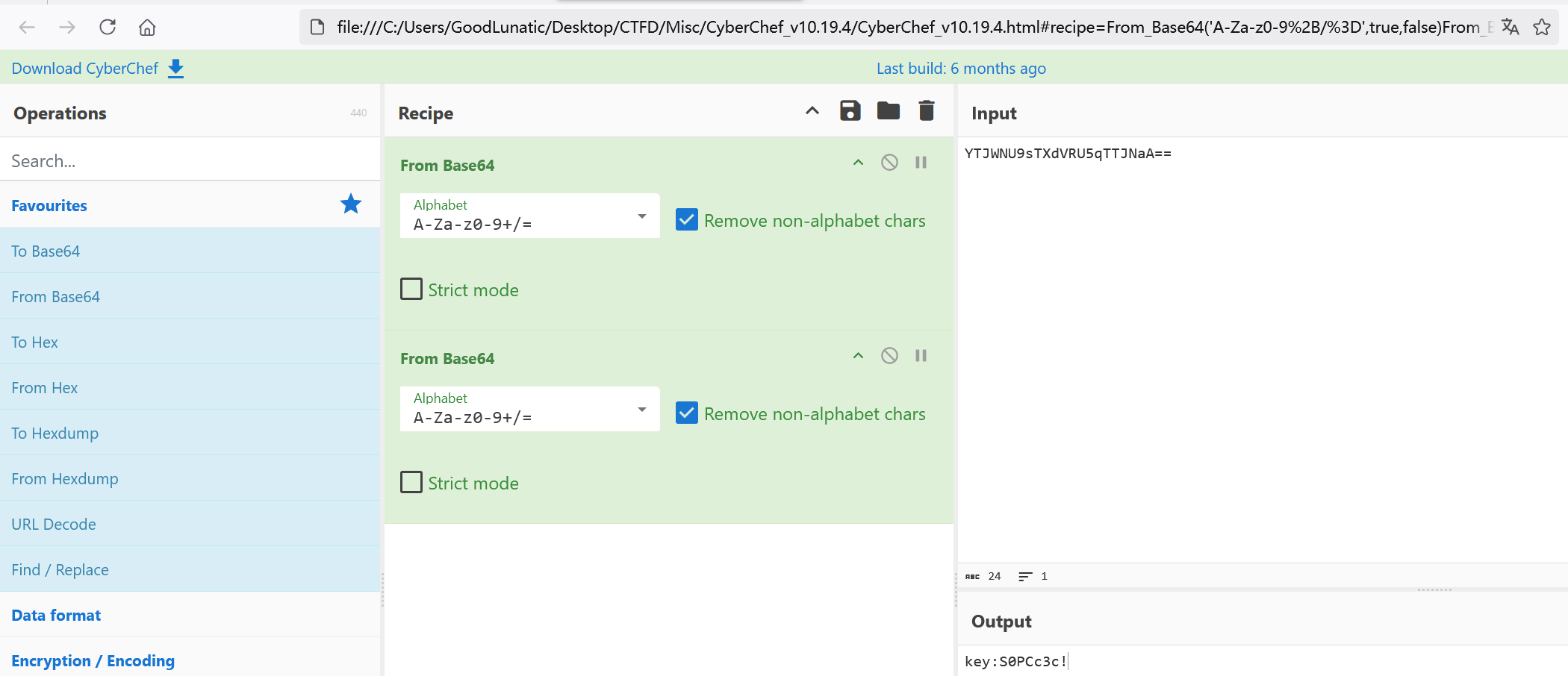Set breakpoint on second From Base64
1568x676 pixels.
921,355
